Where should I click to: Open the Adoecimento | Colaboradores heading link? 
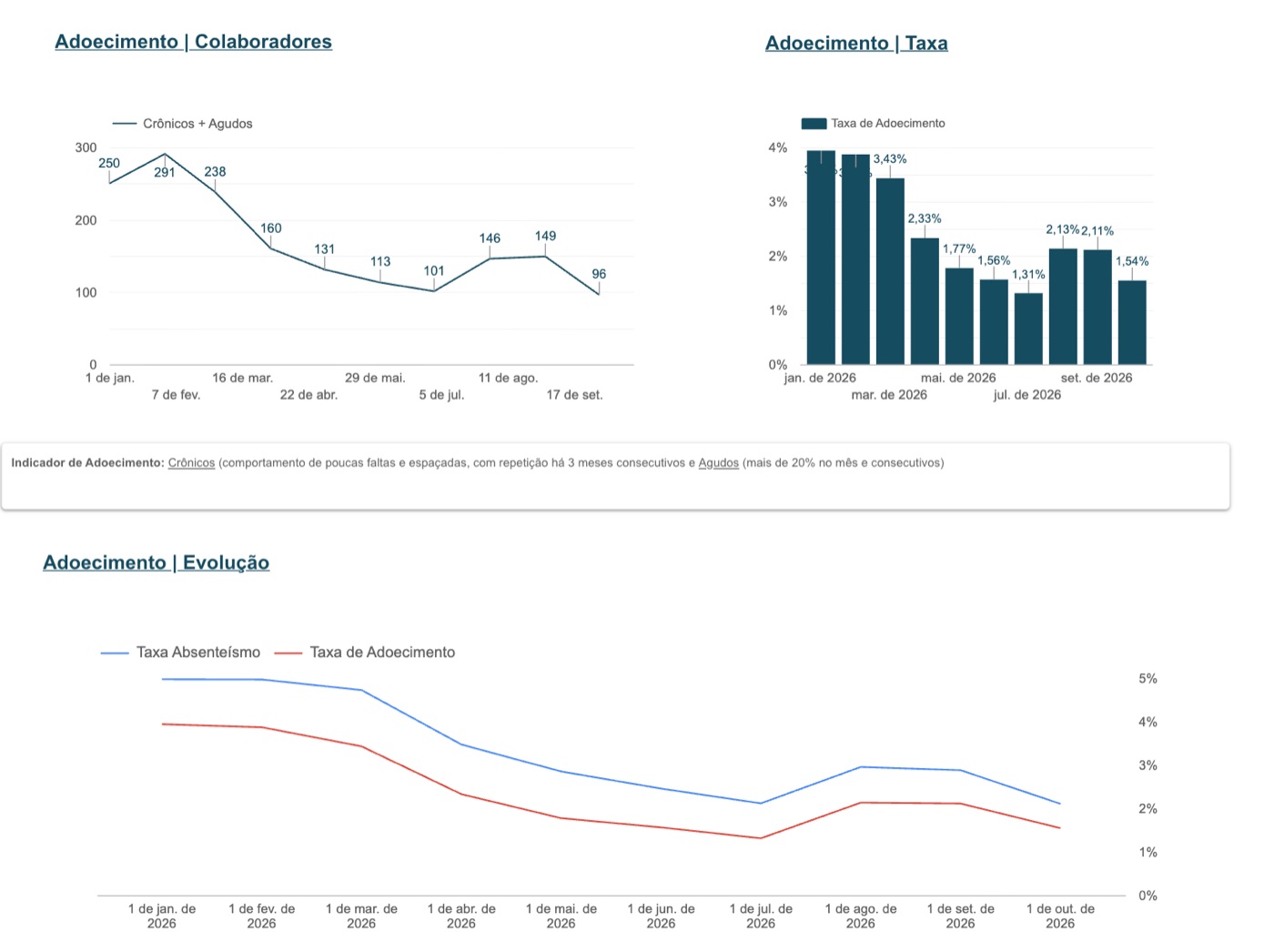point(193,42)
